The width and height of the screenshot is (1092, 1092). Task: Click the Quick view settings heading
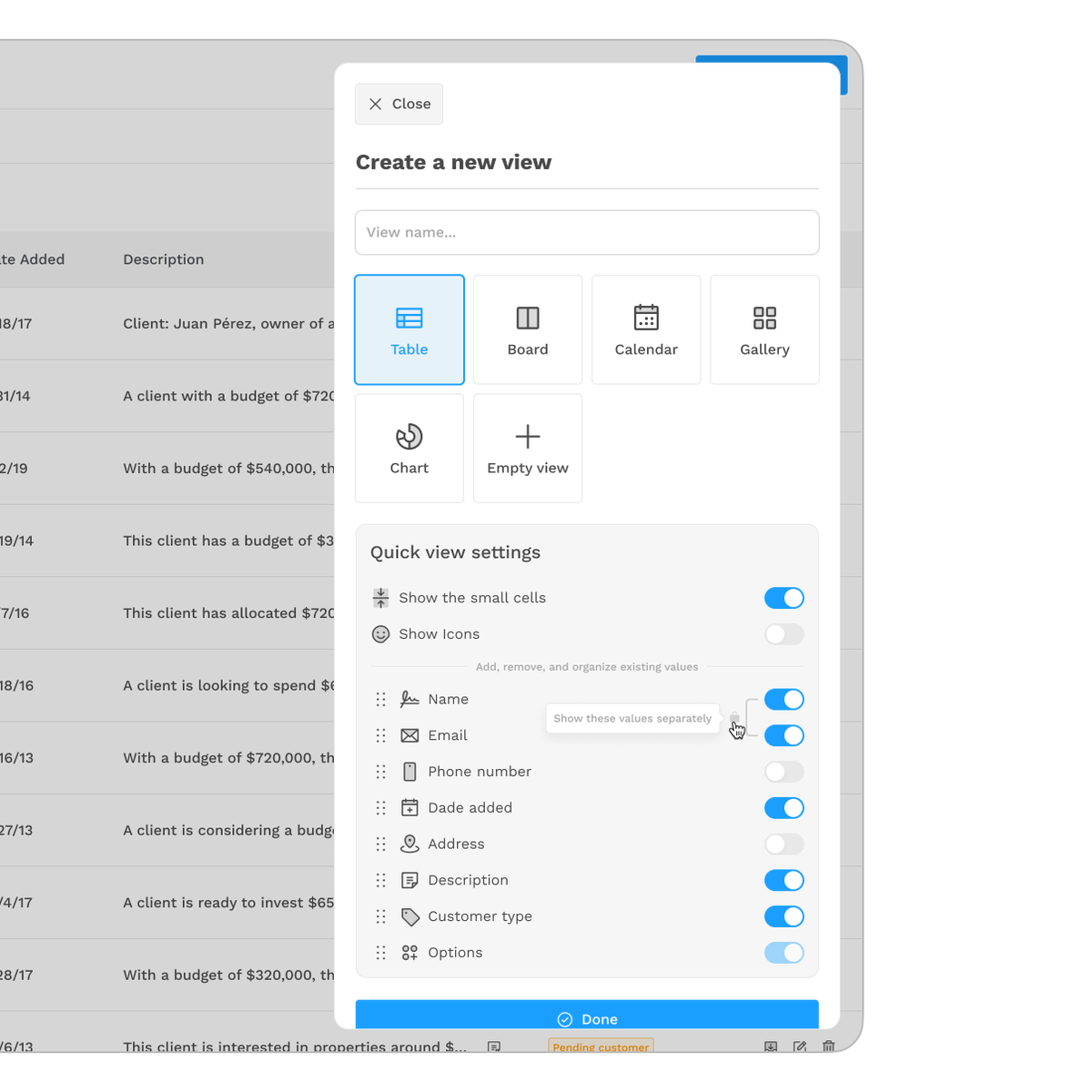pos(455,552)
